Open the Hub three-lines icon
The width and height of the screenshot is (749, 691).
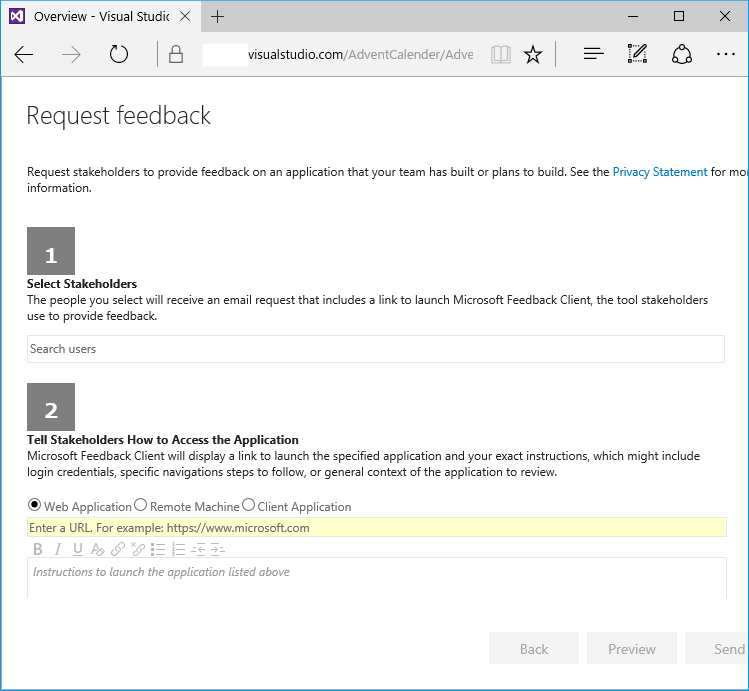pyautogui.click(x=593, y=54)
